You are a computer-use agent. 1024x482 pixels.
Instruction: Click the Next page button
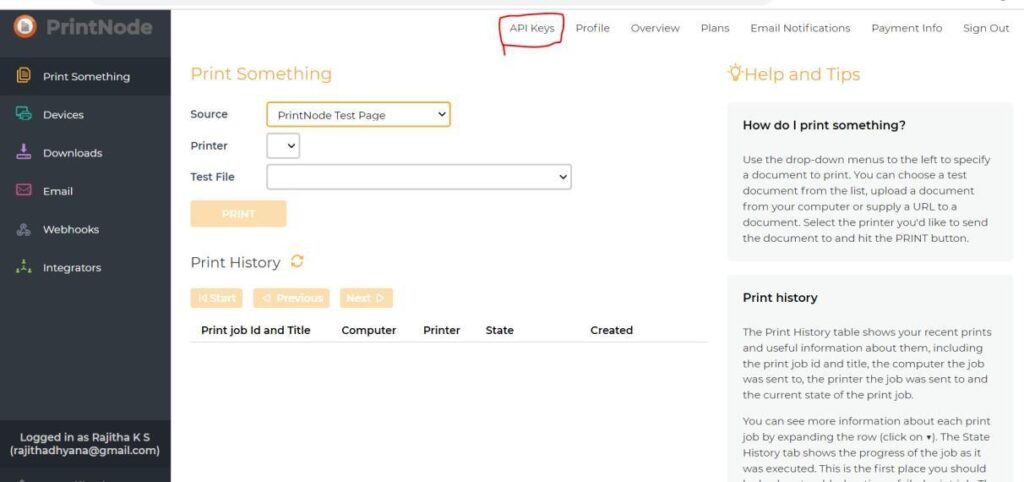(366, 298)
